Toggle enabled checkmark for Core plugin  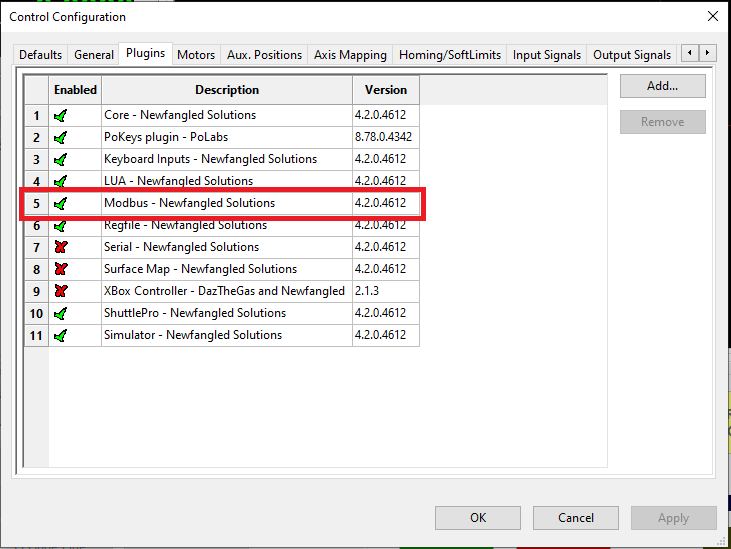(61, 116)
